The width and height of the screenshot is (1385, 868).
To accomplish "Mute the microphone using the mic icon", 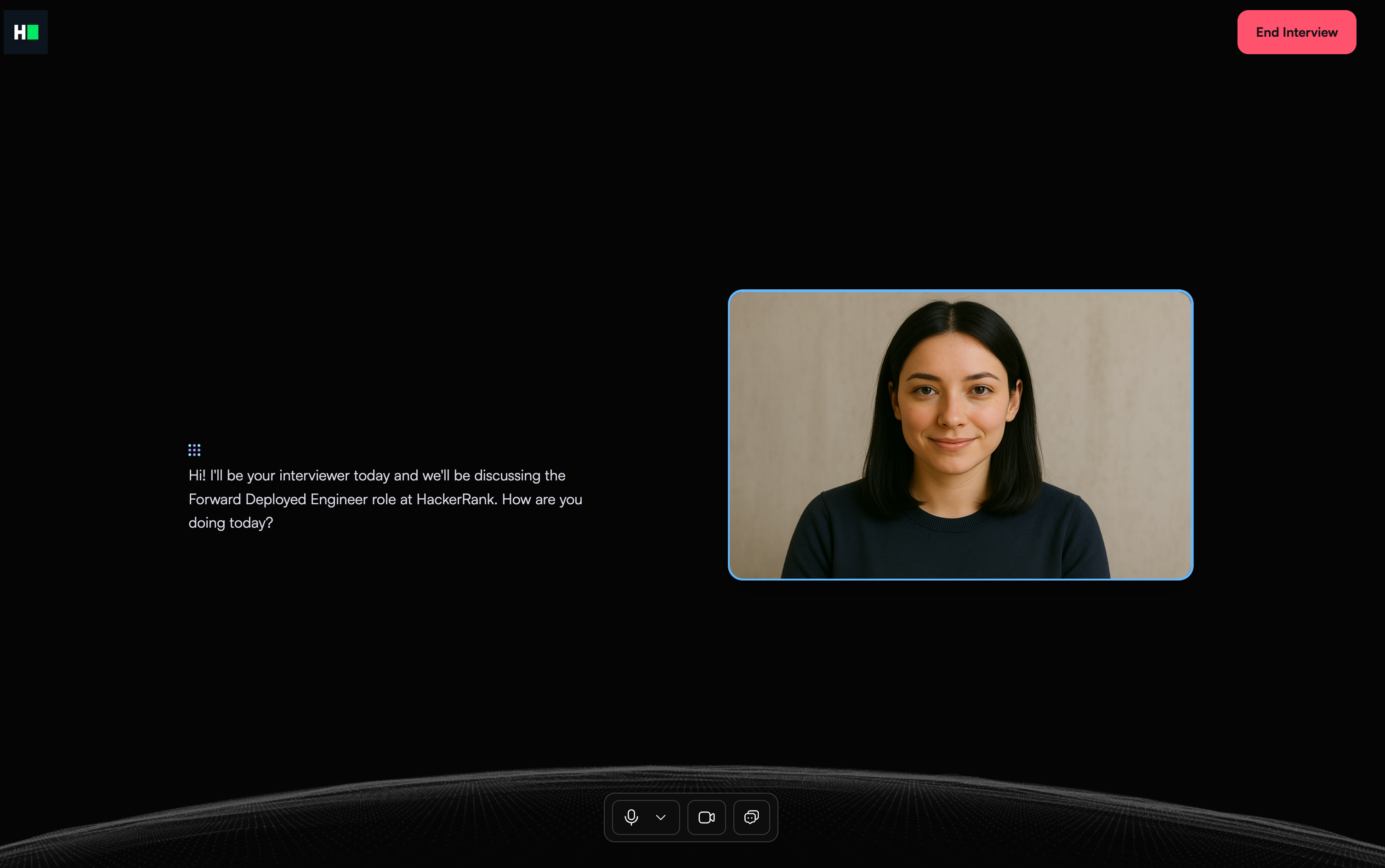I will coord(631,817).
